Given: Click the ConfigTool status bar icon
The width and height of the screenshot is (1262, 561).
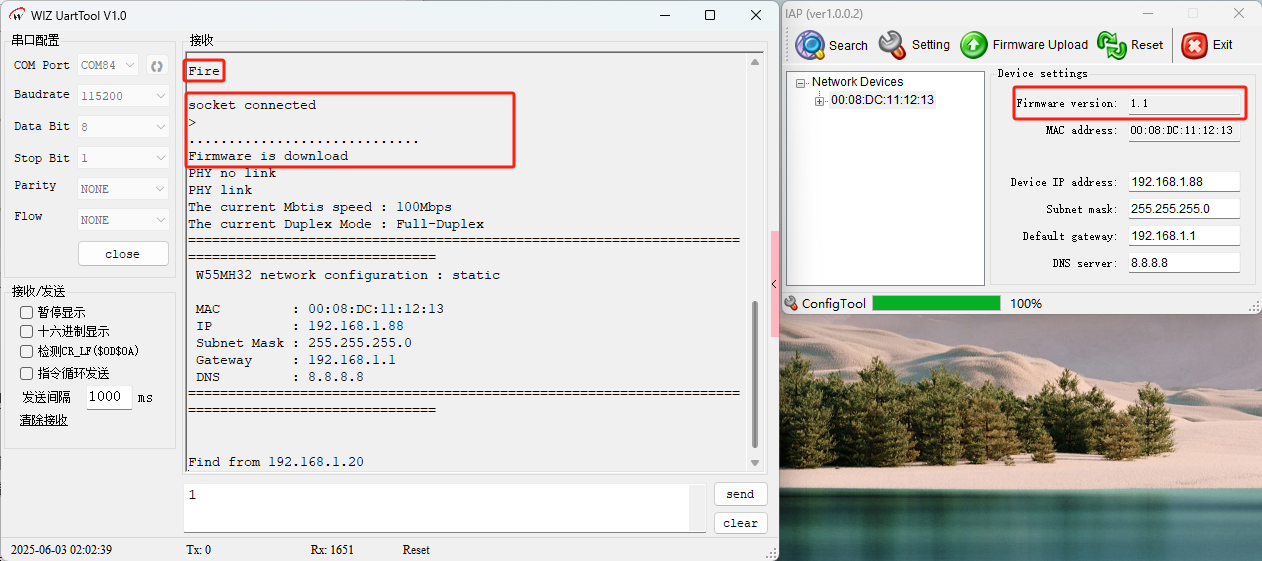Looking at the screenshot, I should (792, 303).
